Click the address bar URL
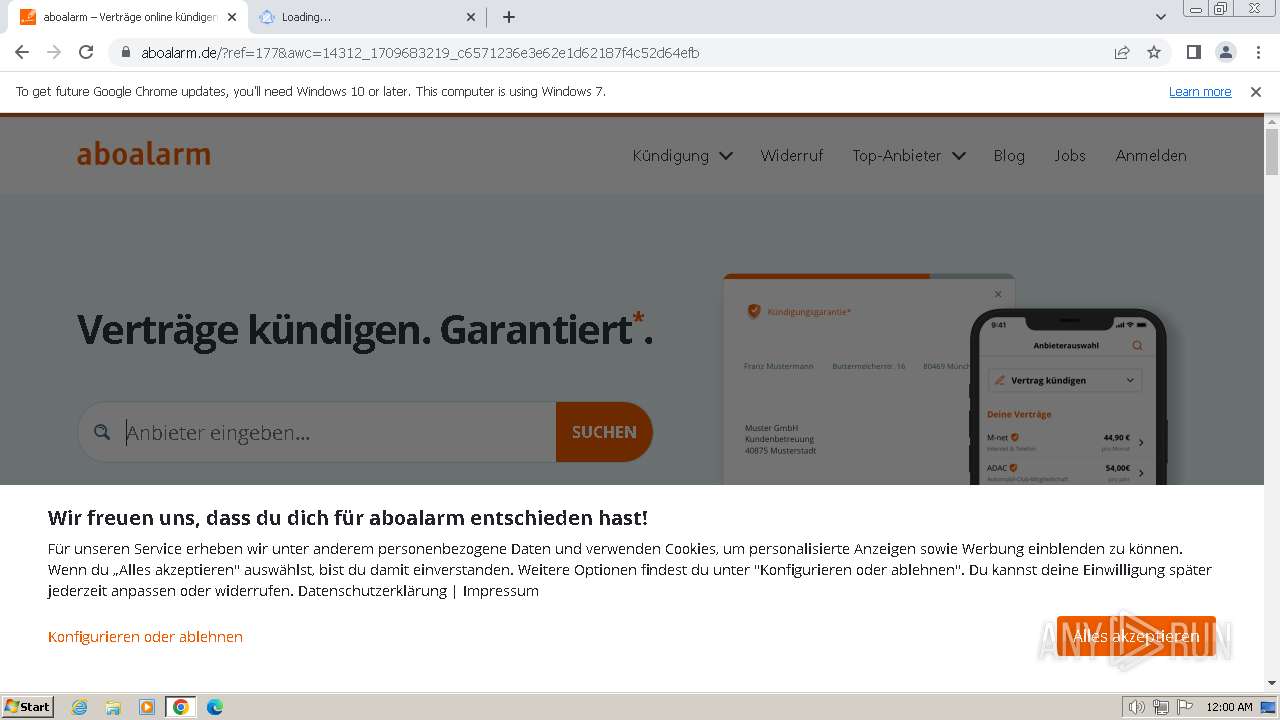Viewport: 1280px width, 720px height. coord(420,52)
